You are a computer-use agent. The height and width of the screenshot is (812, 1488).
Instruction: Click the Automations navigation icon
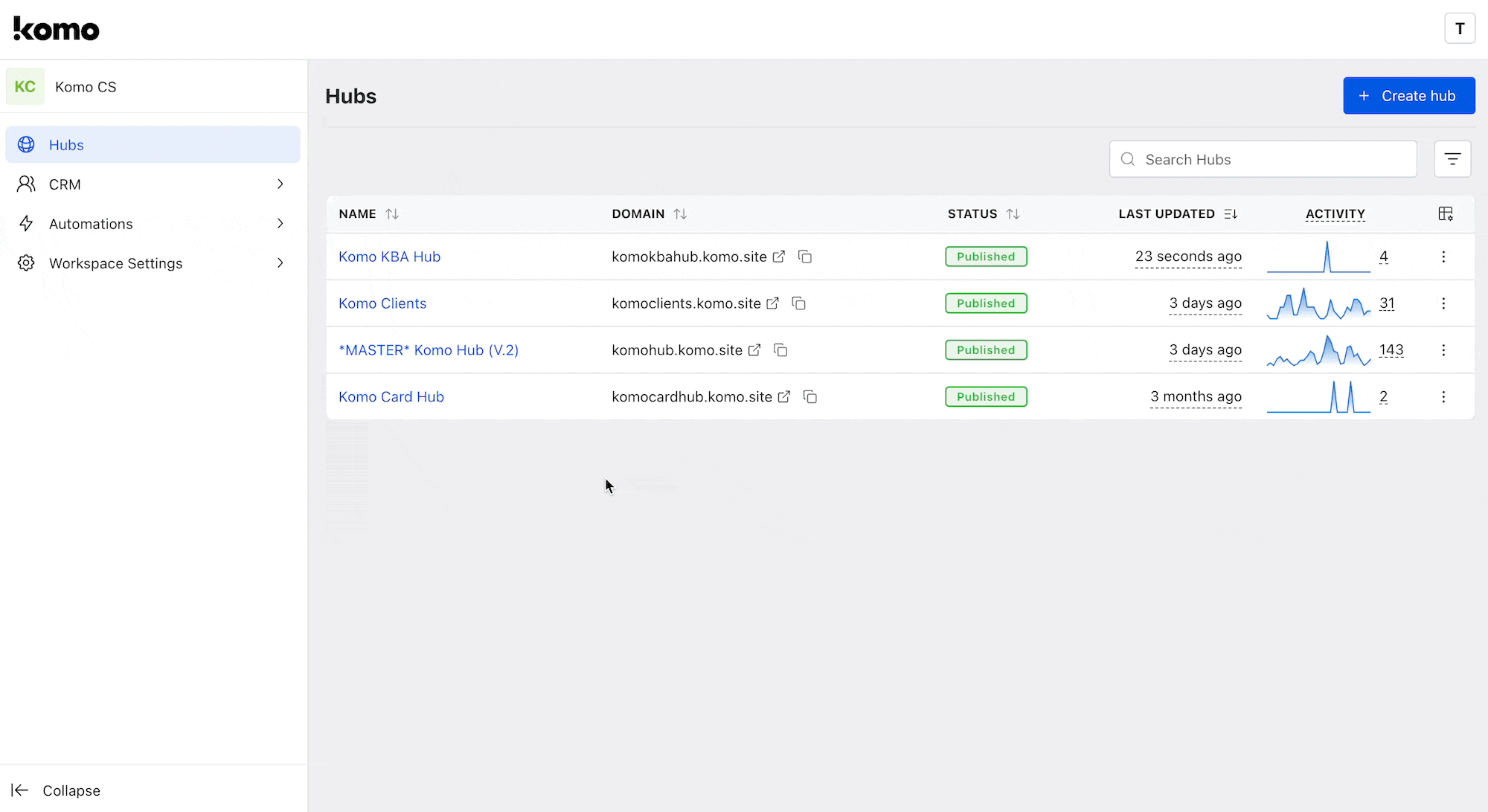point(26,223)
